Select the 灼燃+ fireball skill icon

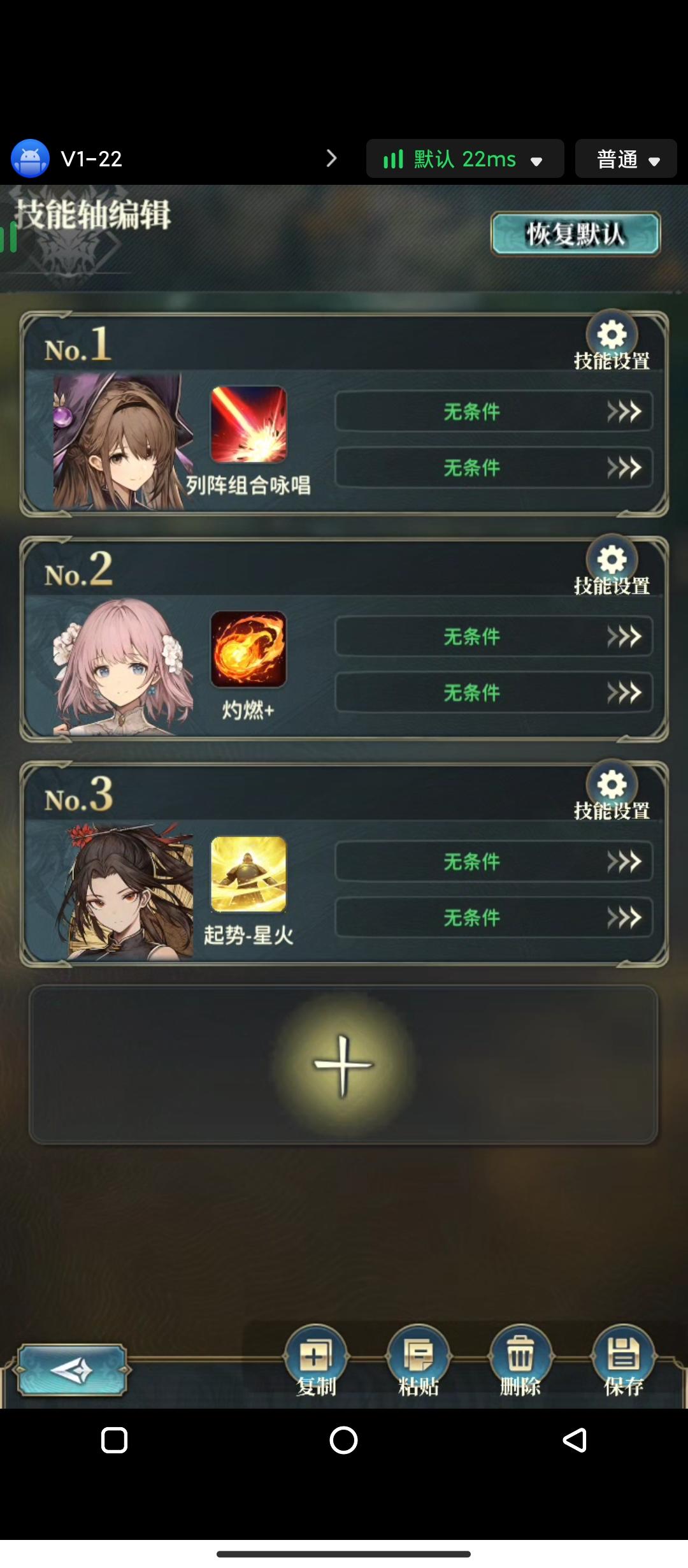pos(248,650)
